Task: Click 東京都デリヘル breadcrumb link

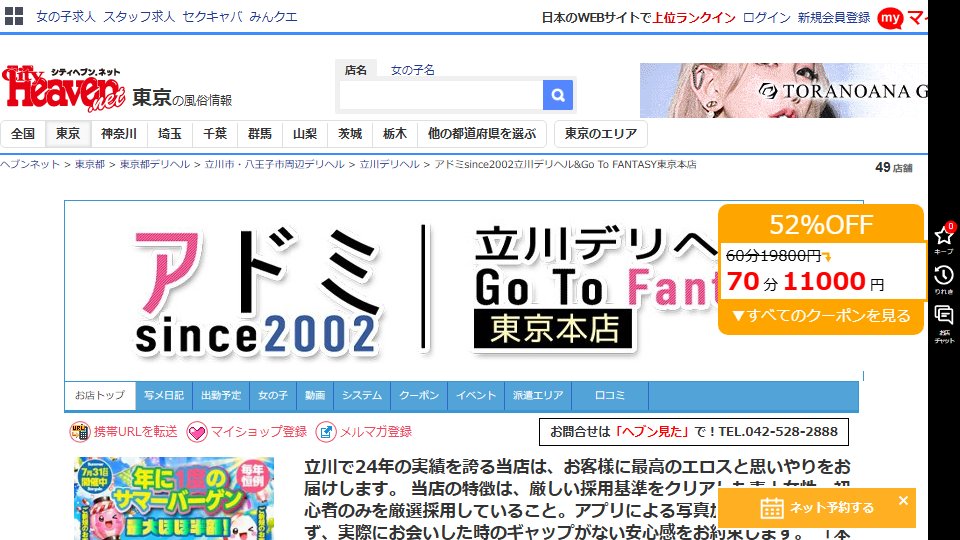Action: (155, 164)
